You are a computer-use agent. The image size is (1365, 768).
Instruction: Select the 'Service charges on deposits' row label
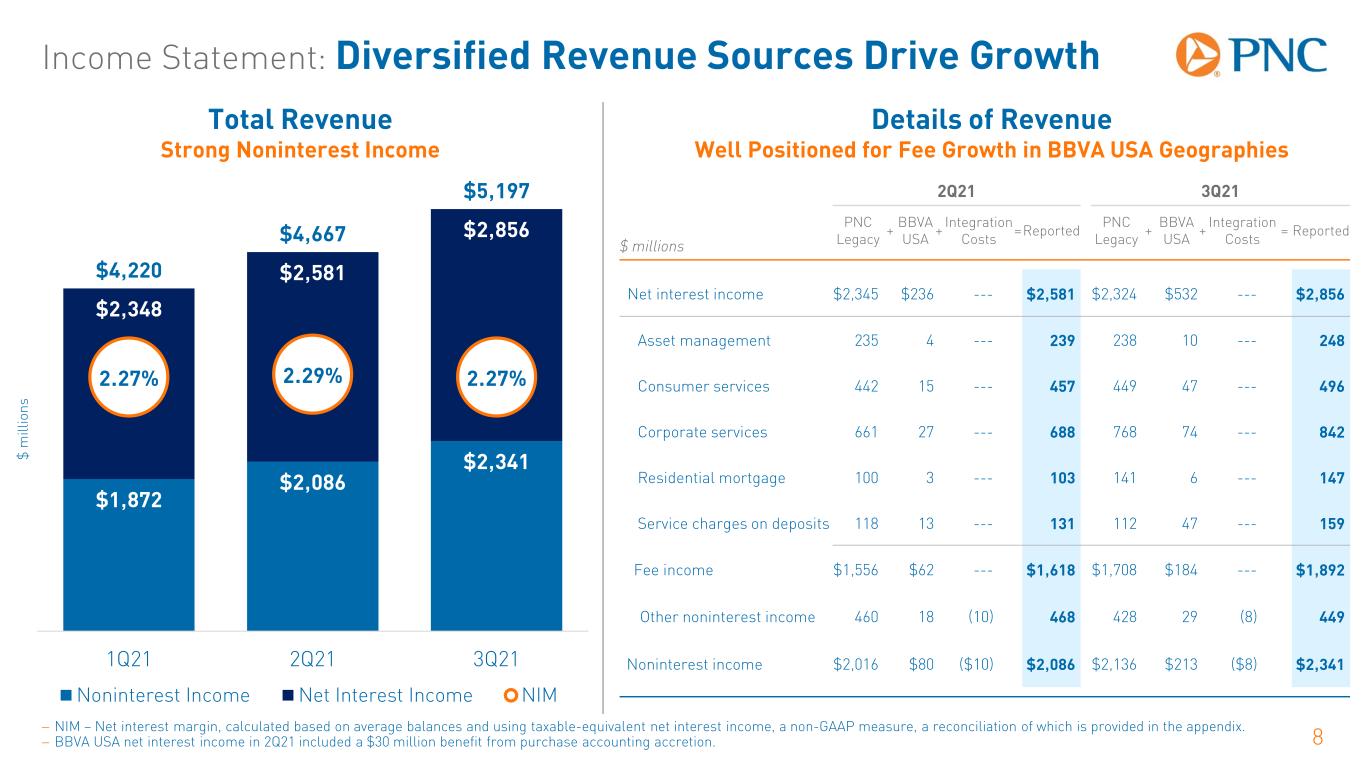(733, 524)
